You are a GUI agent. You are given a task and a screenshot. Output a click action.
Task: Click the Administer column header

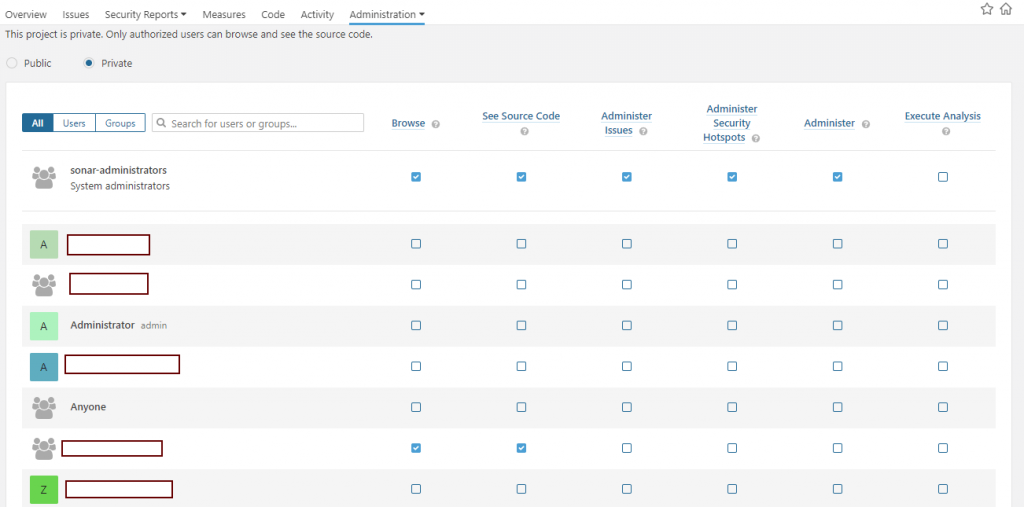829,123
